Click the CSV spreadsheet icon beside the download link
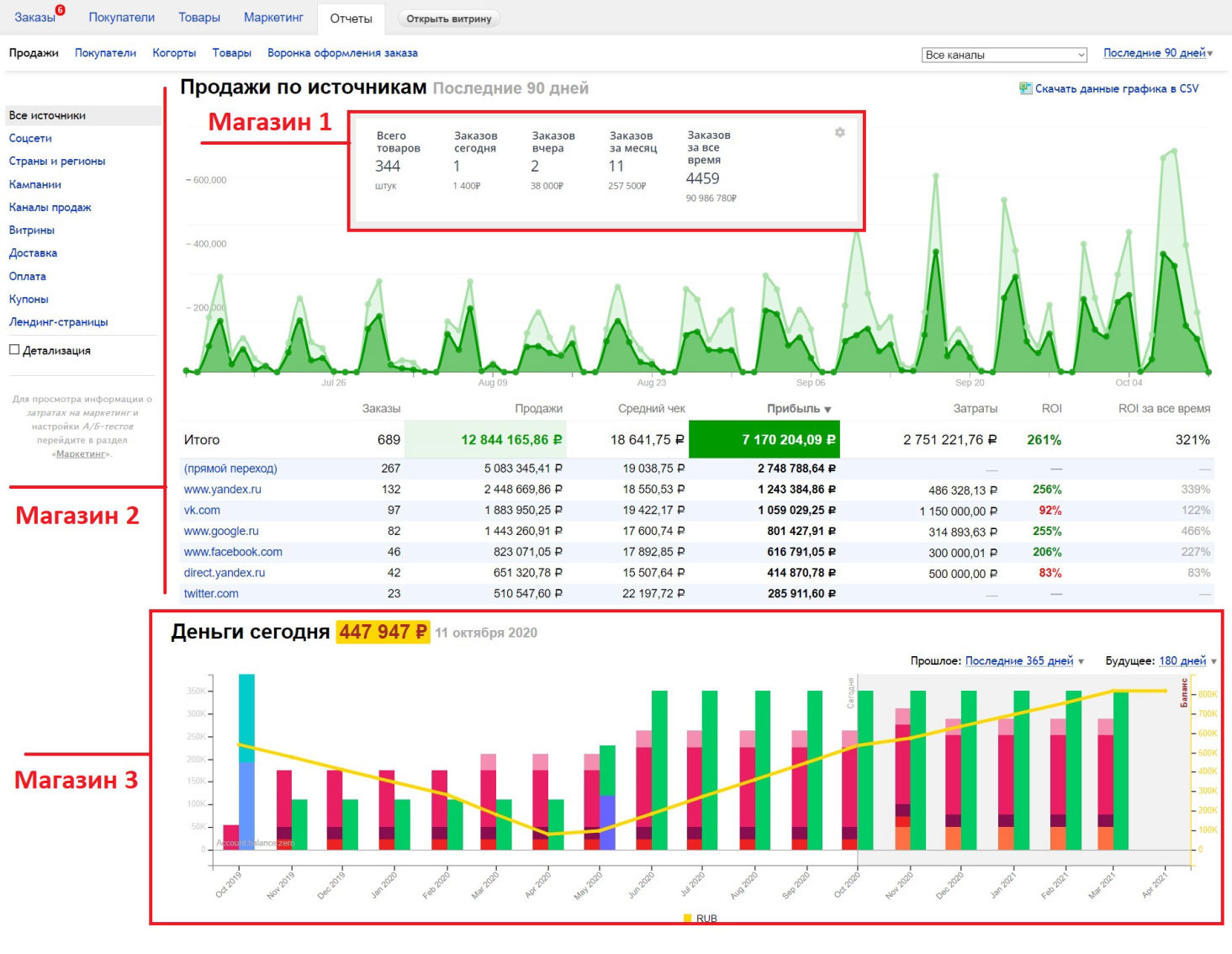Viewport: 1232px width, 954px height. 1025,88
